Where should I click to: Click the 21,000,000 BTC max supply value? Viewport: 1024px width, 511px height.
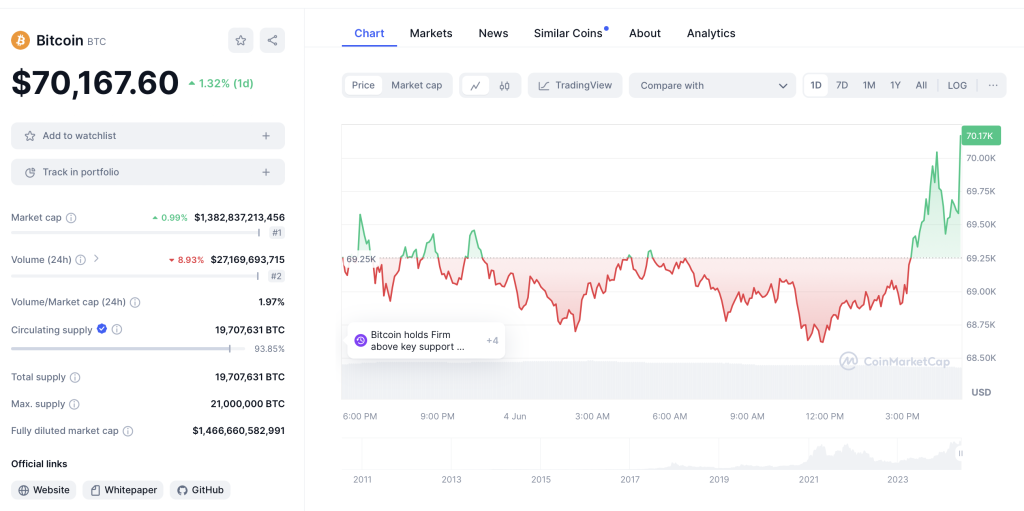tap(247, 404)
